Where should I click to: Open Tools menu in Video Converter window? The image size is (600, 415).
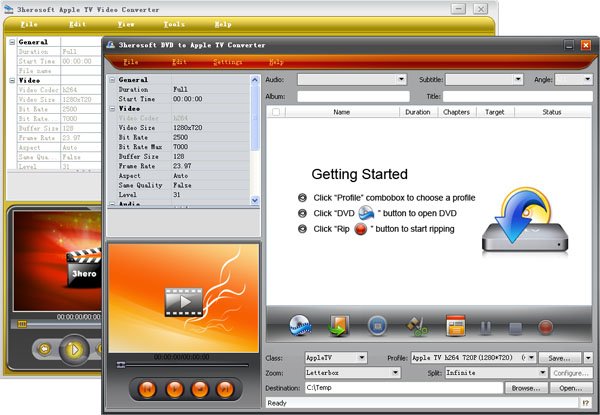pos(174,23)
